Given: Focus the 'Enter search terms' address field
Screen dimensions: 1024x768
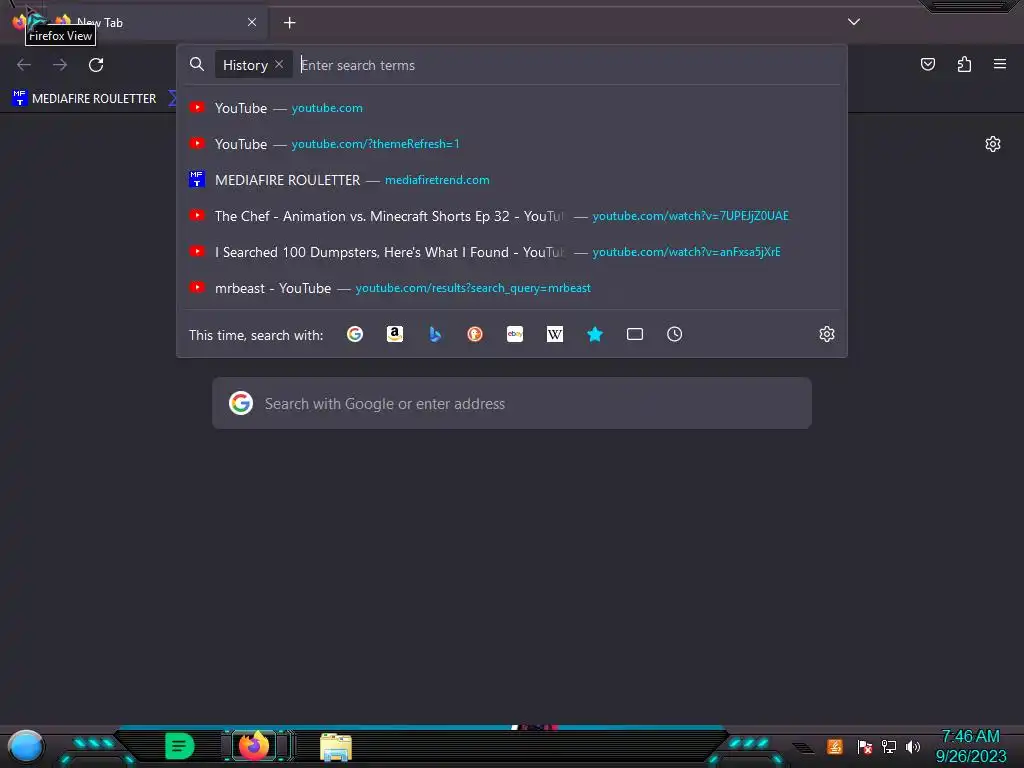Looking at the screenshot, I should point(567,65).
